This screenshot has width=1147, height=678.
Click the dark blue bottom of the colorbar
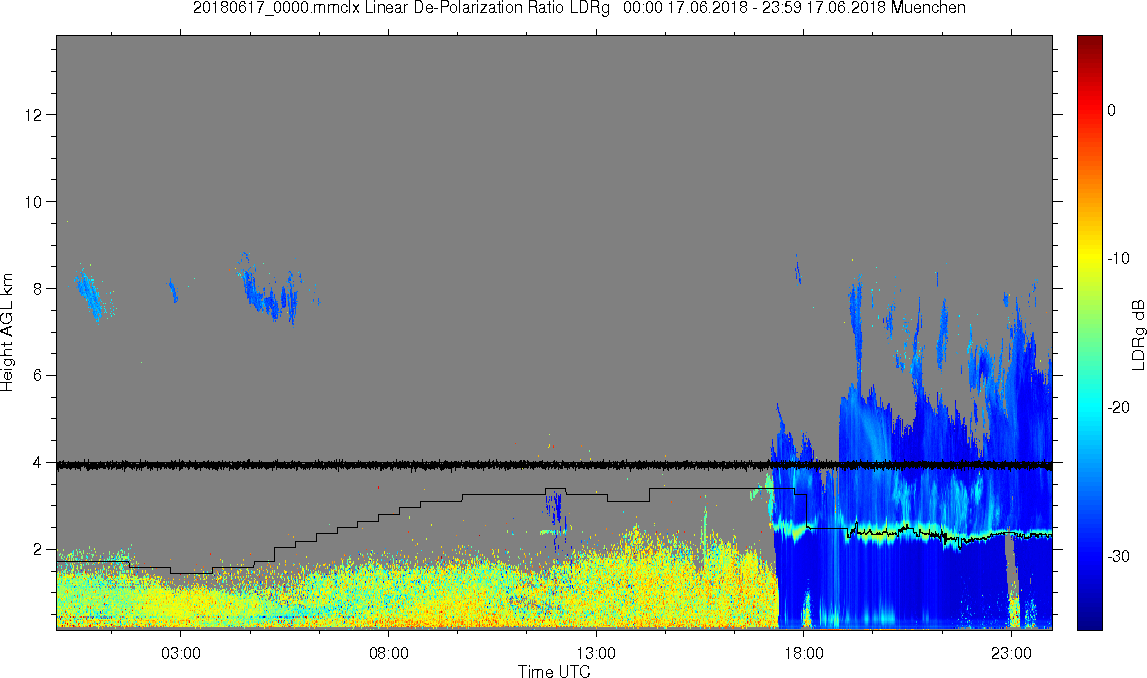1089,620
